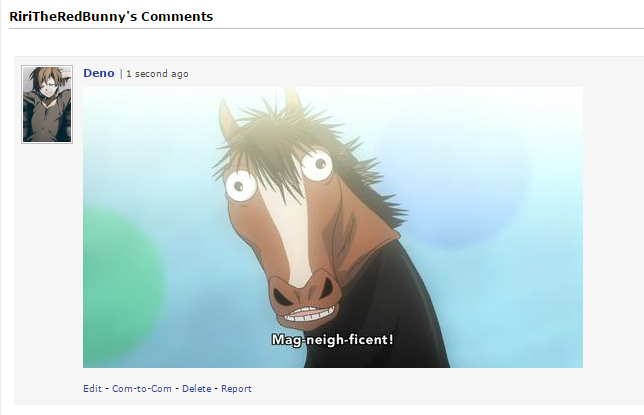Click Deno's avatar thumbnail
This screenshot has height=415, width=644.
[47, 104]
